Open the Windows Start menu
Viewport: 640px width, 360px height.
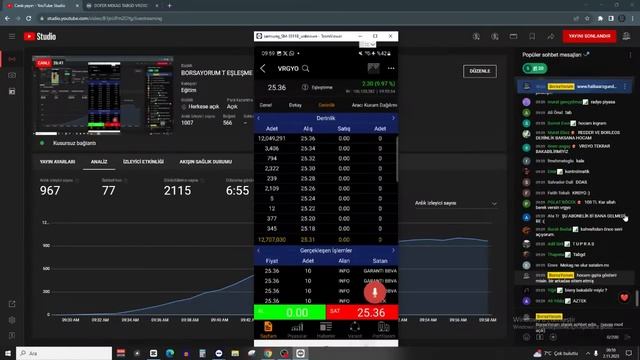[x=8, y=353]
